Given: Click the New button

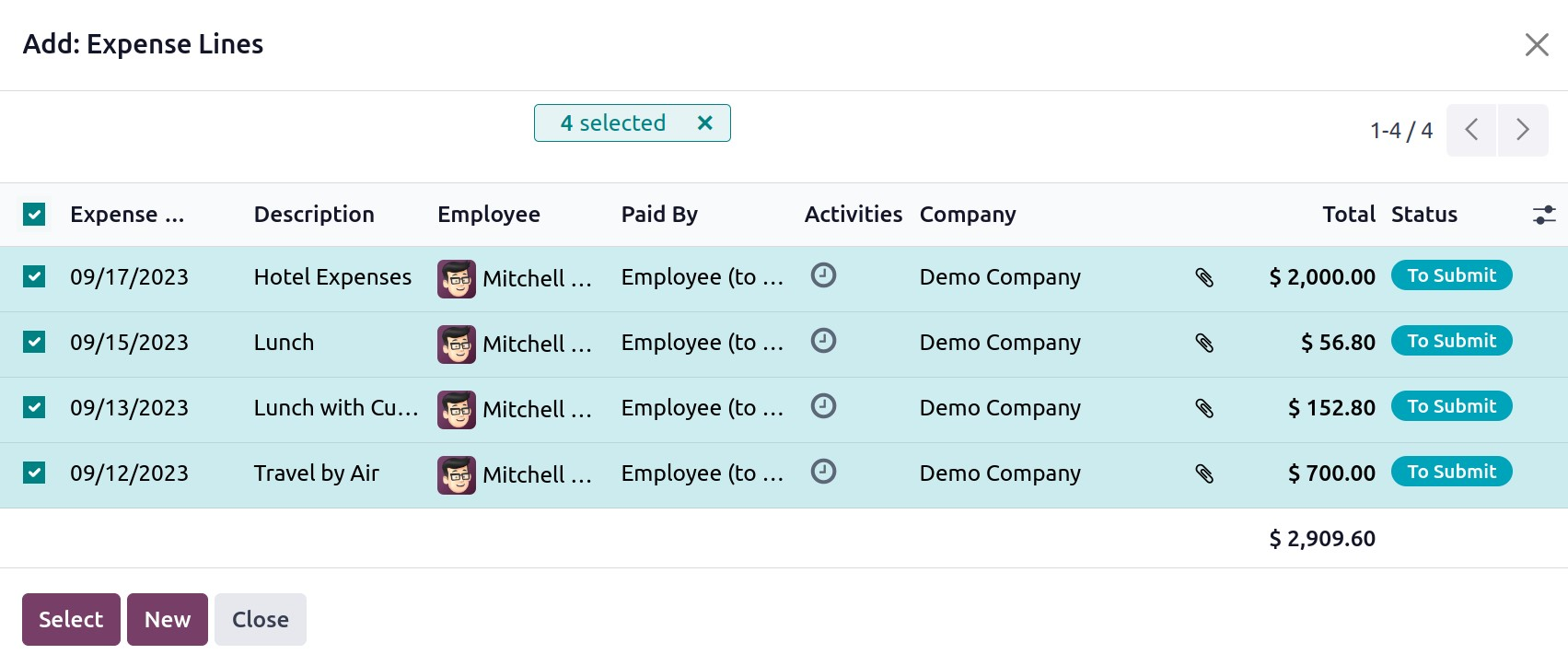Looking at the screenshot, I should tap(167, 619).
